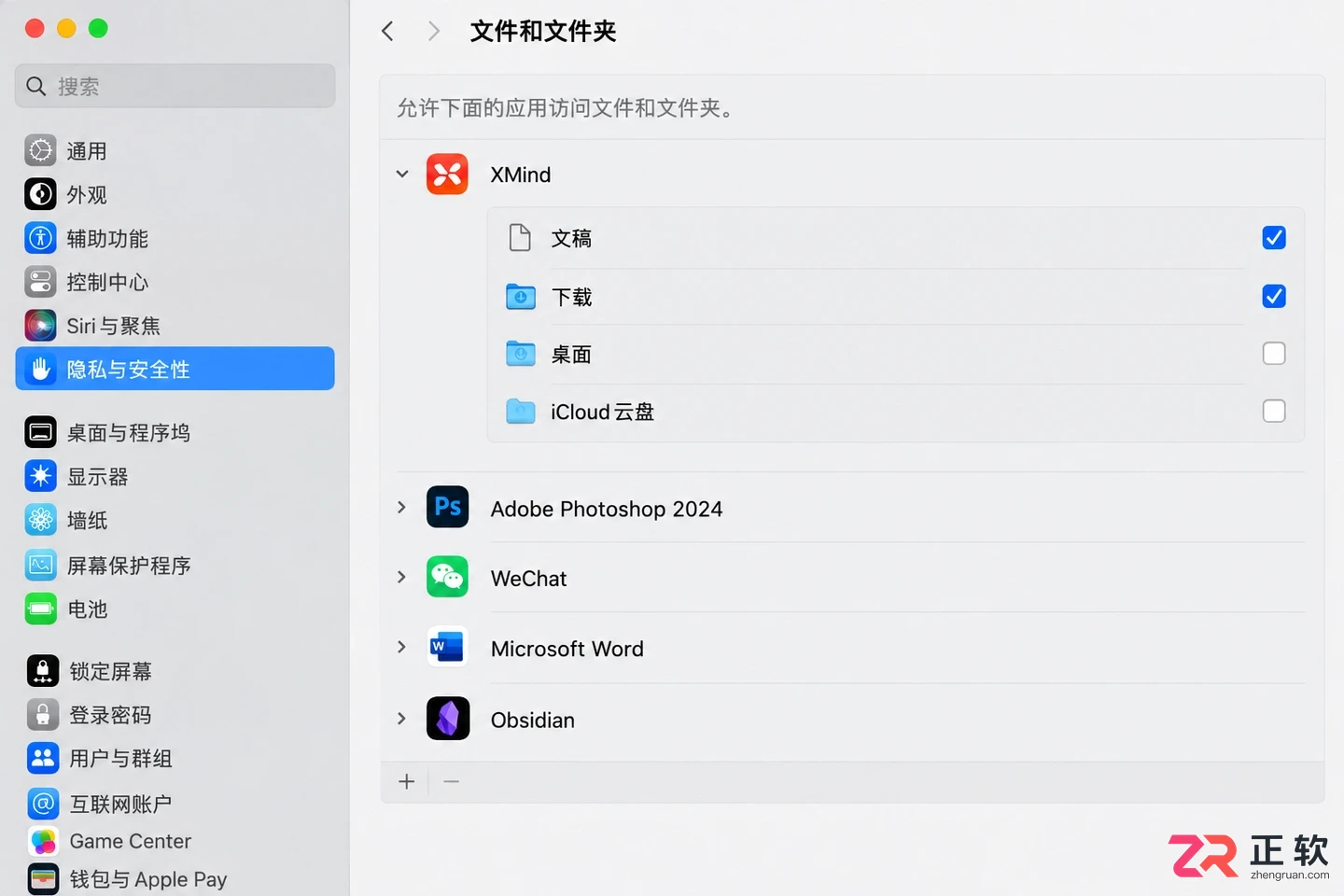Click the Obsidian app icon

(448, 720)
